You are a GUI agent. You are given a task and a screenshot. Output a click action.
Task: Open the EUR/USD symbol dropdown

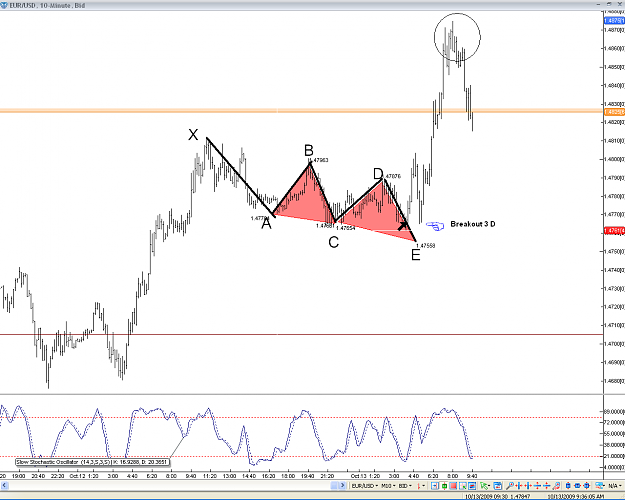(364, 486)
